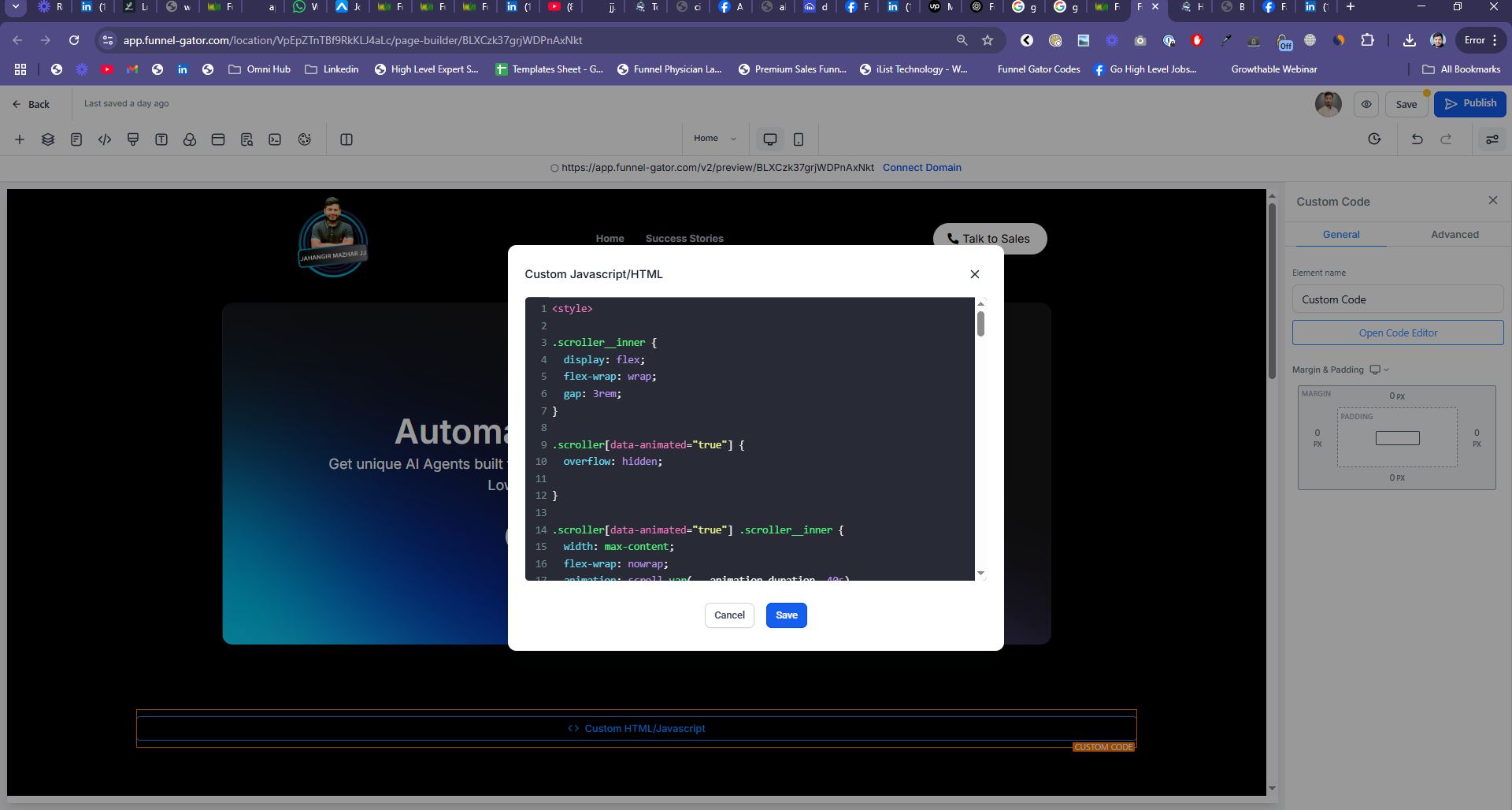Click the Layers icon in the builder toolbar

pyautogui.click(x=48, y=139)
